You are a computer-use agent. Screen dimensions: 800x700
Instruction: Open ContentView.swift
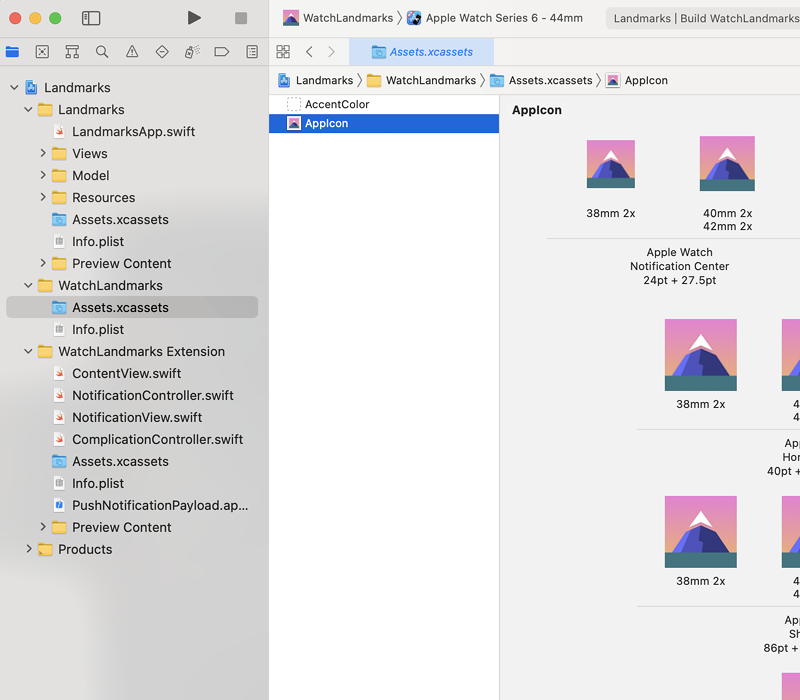[x=132, y=373]
